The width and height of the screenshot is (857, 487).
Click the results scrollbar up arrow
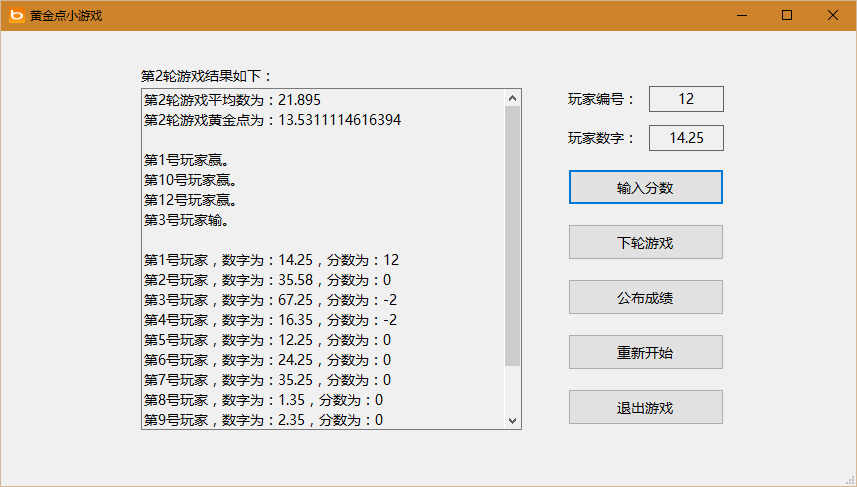pos(512,98)
